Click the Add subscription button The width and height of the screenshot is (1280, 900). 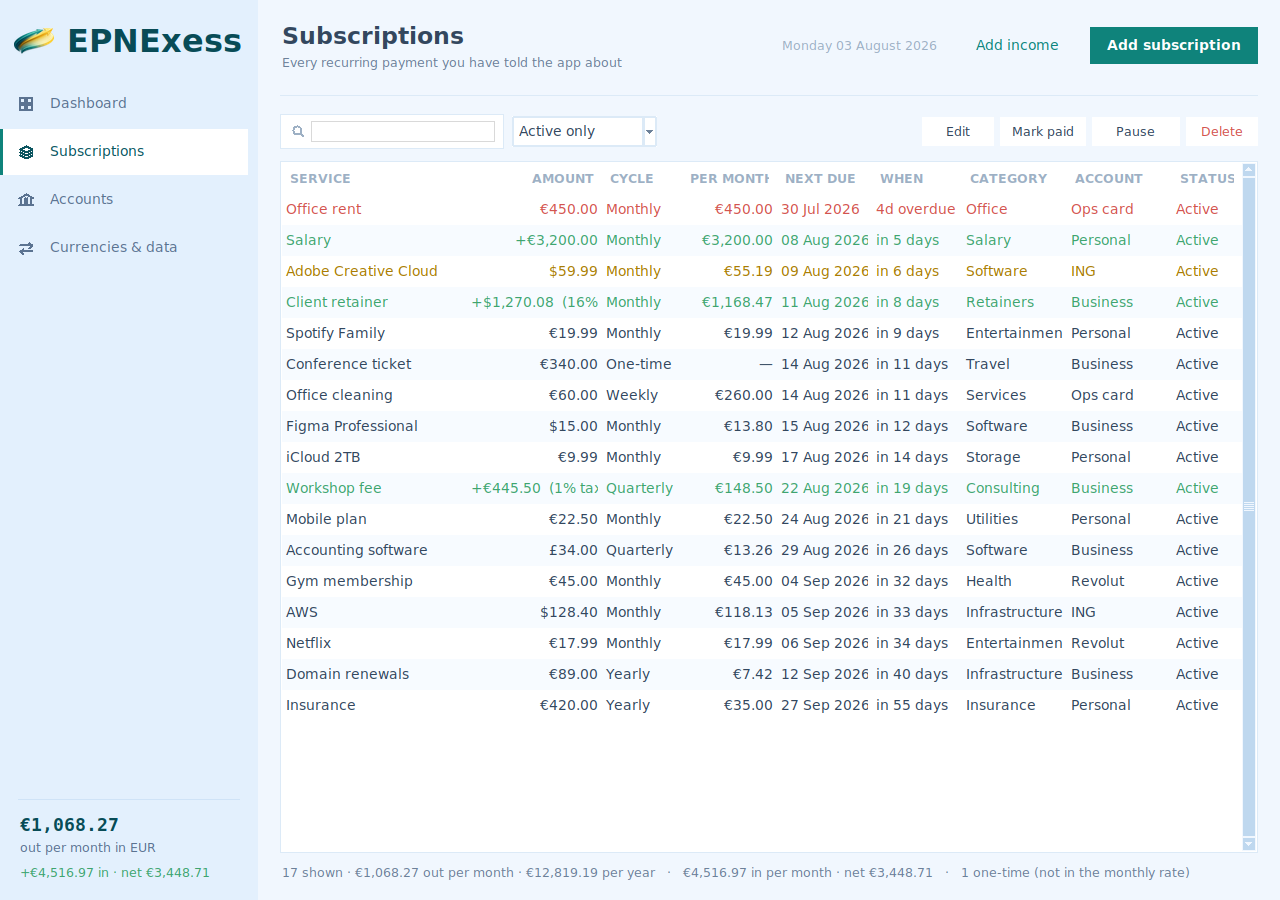tap(1174, 45)
